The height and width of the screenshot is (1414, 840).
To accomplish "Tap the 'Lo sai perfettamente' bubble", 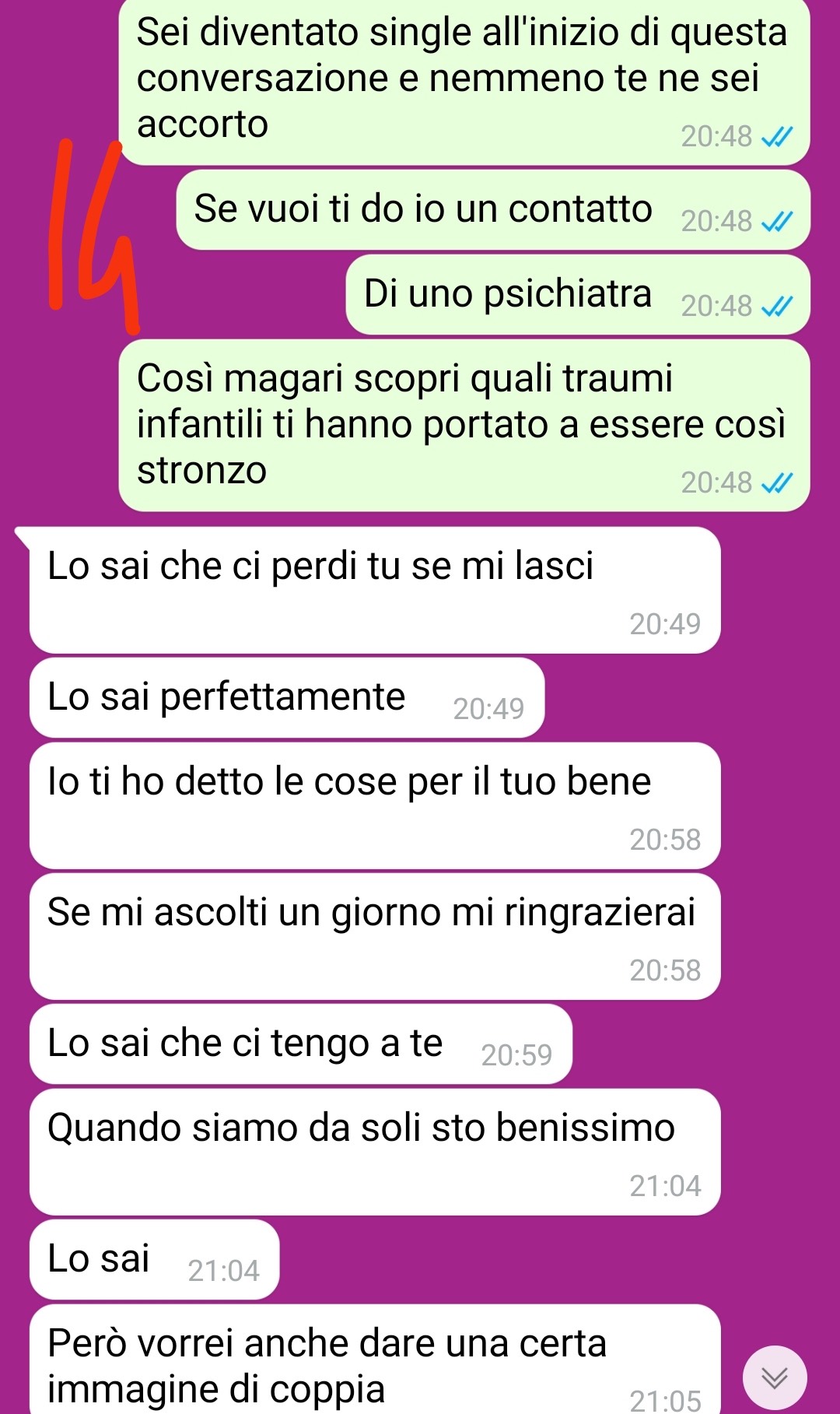I will pos(287,698).
